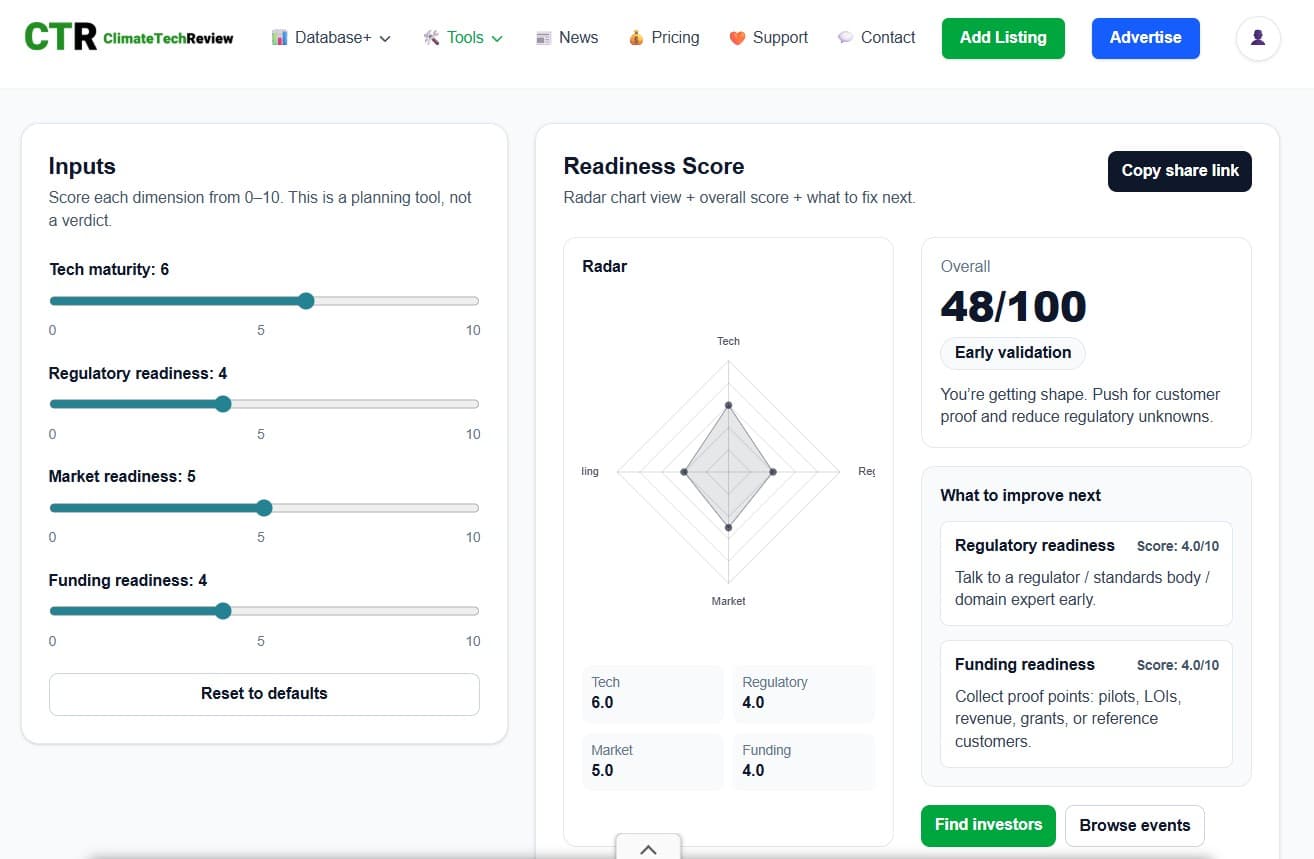Click the Pricing money bag icon

tap(636, 38)
